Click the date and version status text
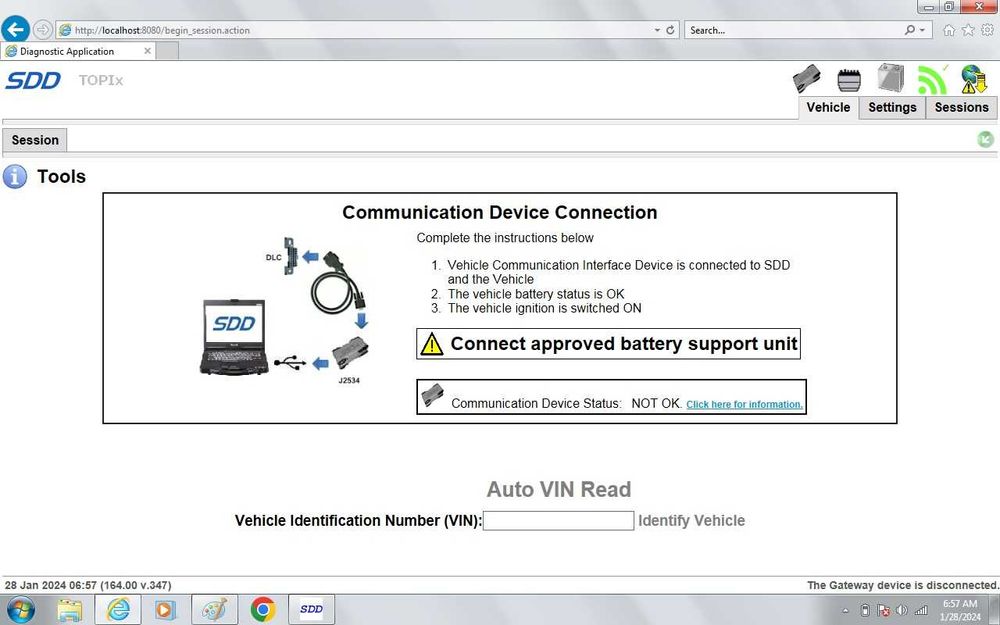 point(88,585)
